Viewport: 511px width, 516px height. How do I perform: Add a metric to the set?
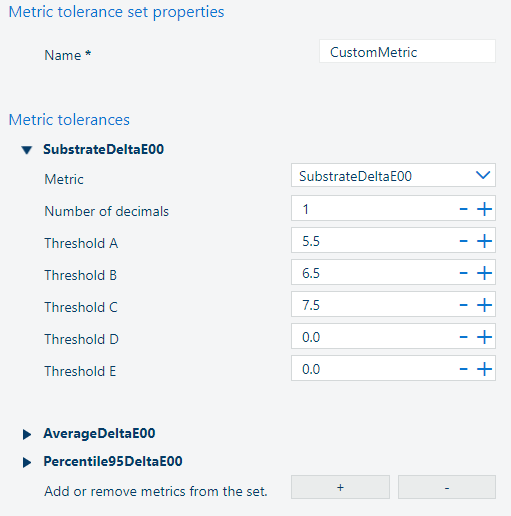(x=340, y=487)
